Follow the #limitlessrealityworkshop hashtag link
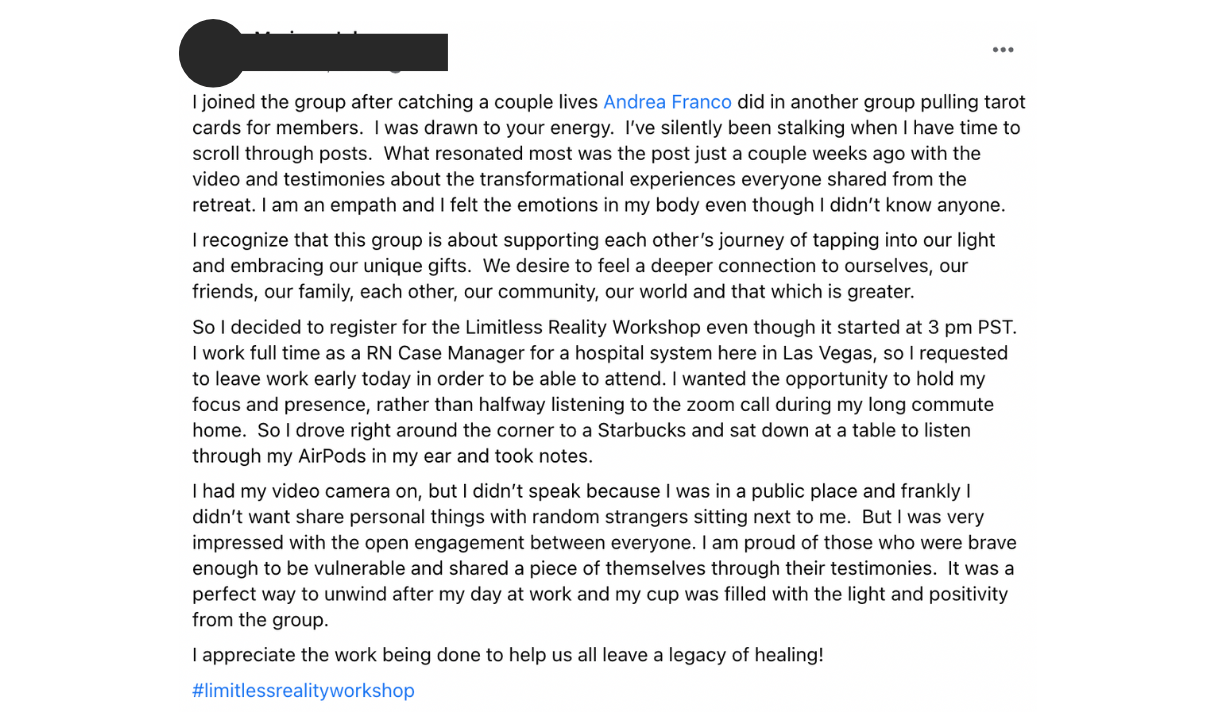The width and height of the screenshot is (1216, 712). pyautogui.click(x=303, y=690)
